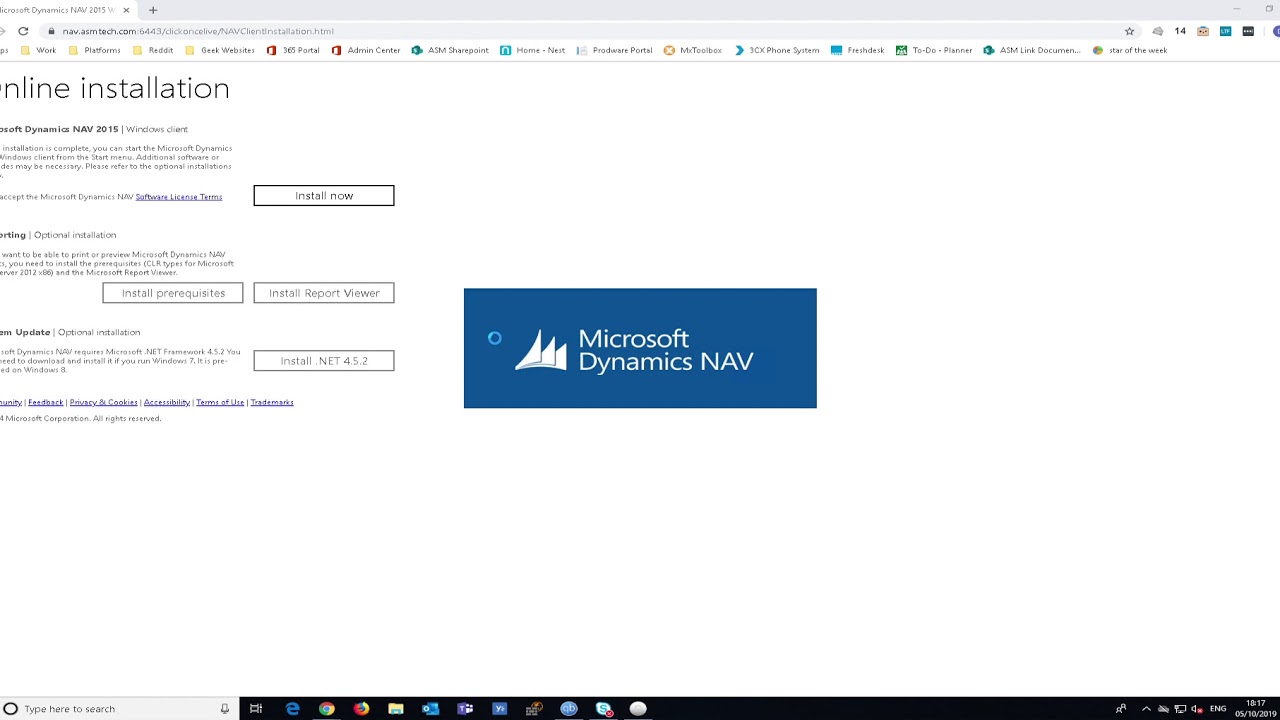Viewport: 1280px width, 720px height.
Task: Open Task View from the taskbar
Action: tap(256, 709)
